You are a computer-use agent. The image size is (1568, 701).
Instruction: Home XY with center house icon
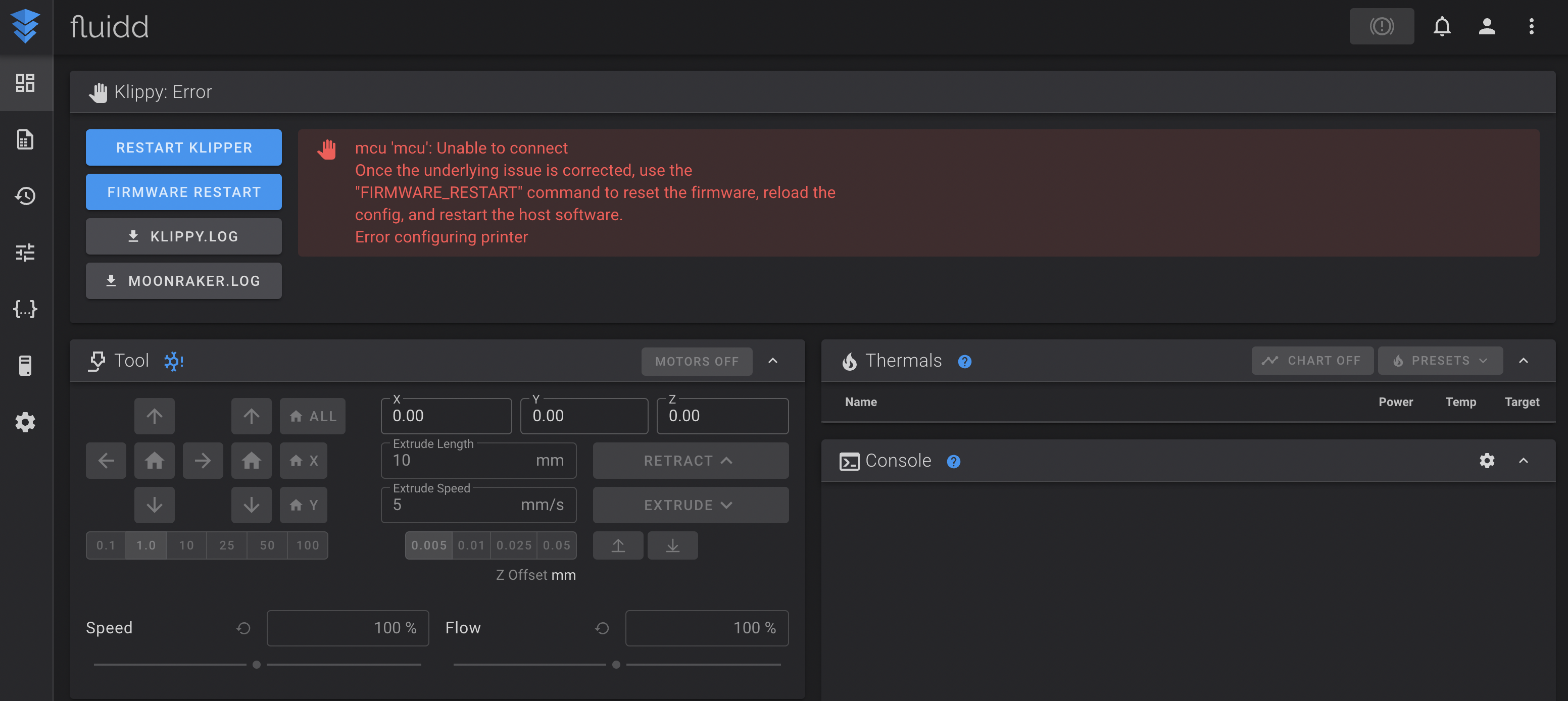pyautogui.click(x=155, y=461)
